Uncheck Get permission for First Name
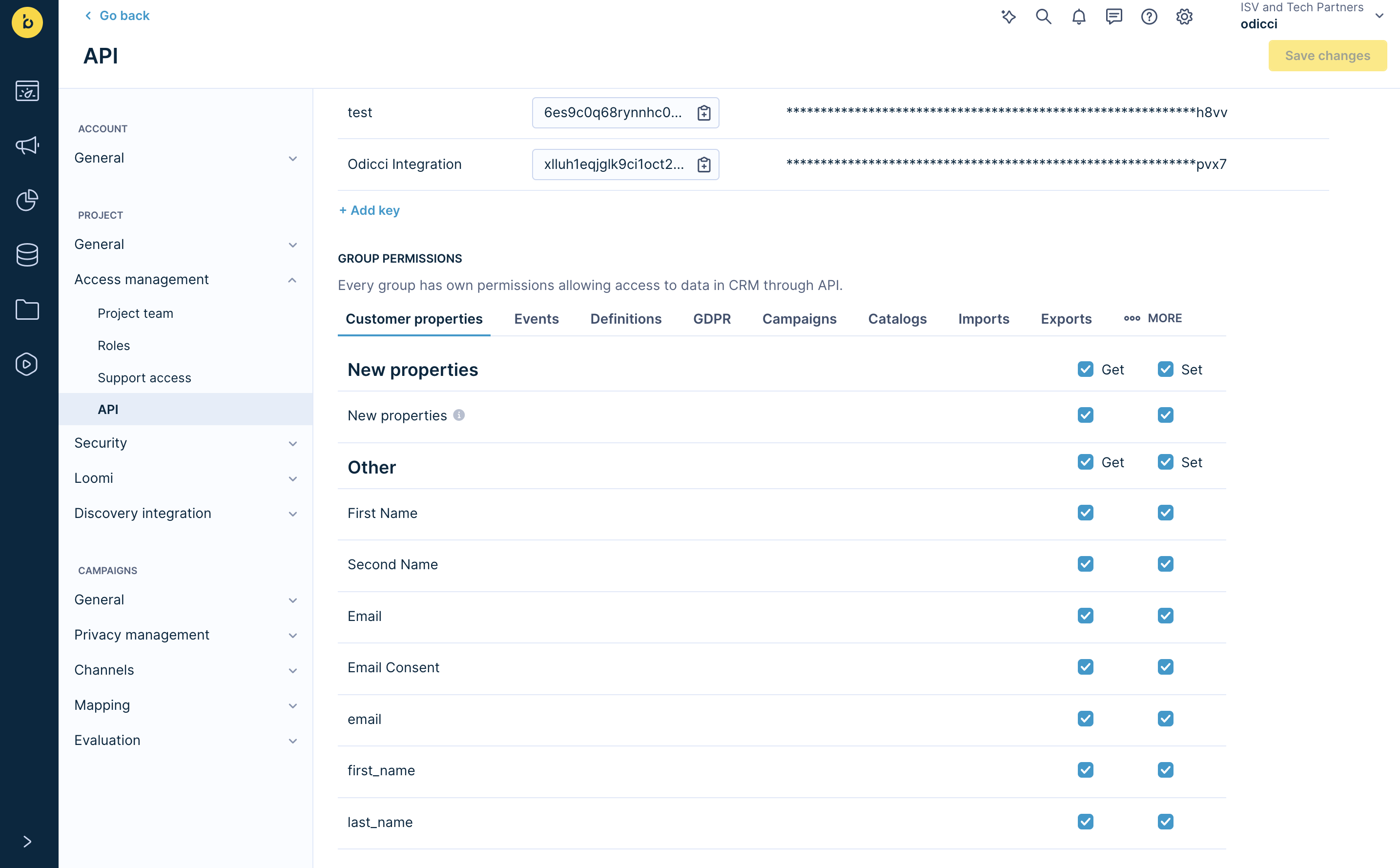1400x868 pixels. (1085, 513)
